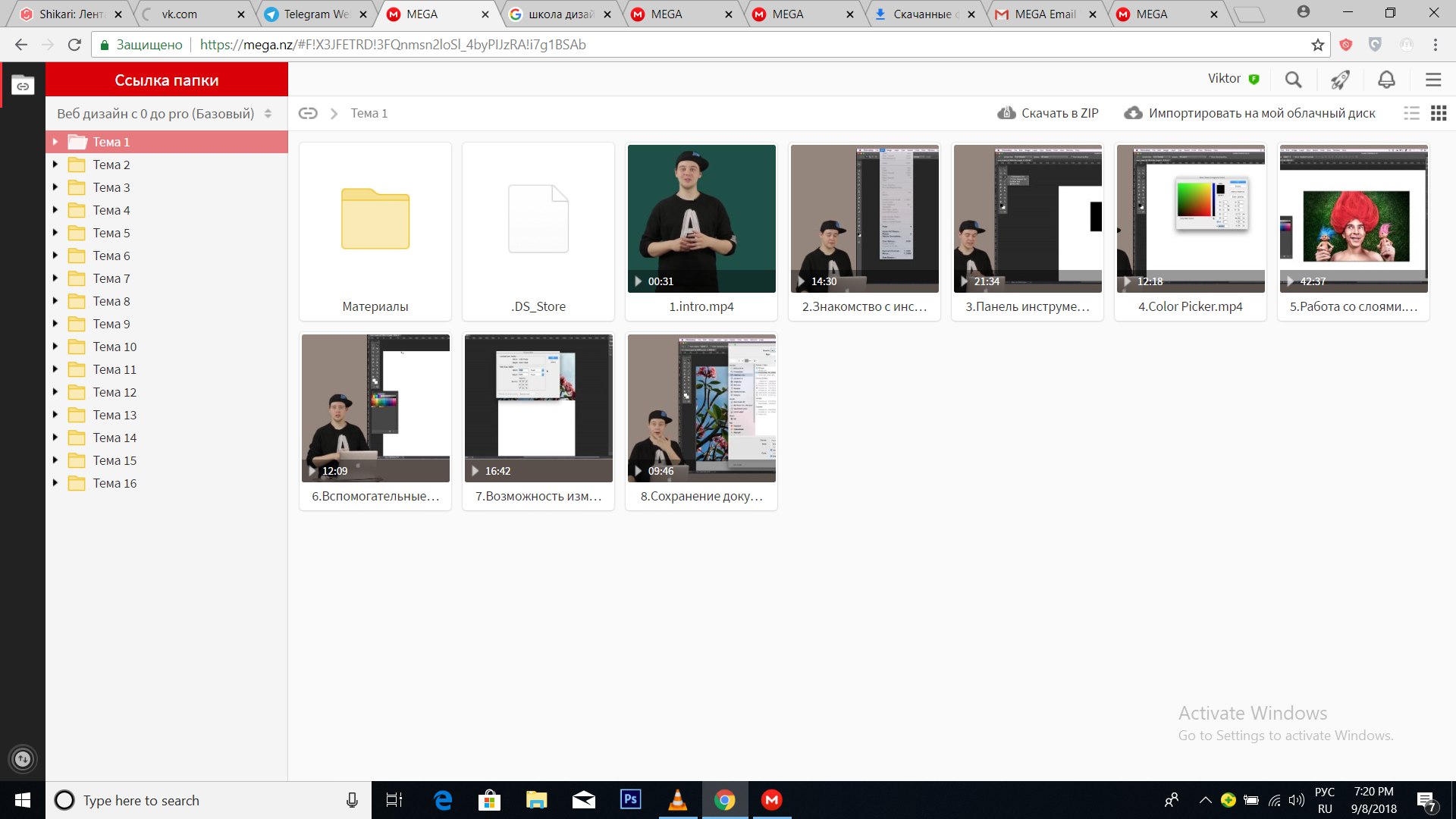Open the MEGA search magnifier icon
Viewport: 1456px width, 819px height.
[x=1293, y=80]
